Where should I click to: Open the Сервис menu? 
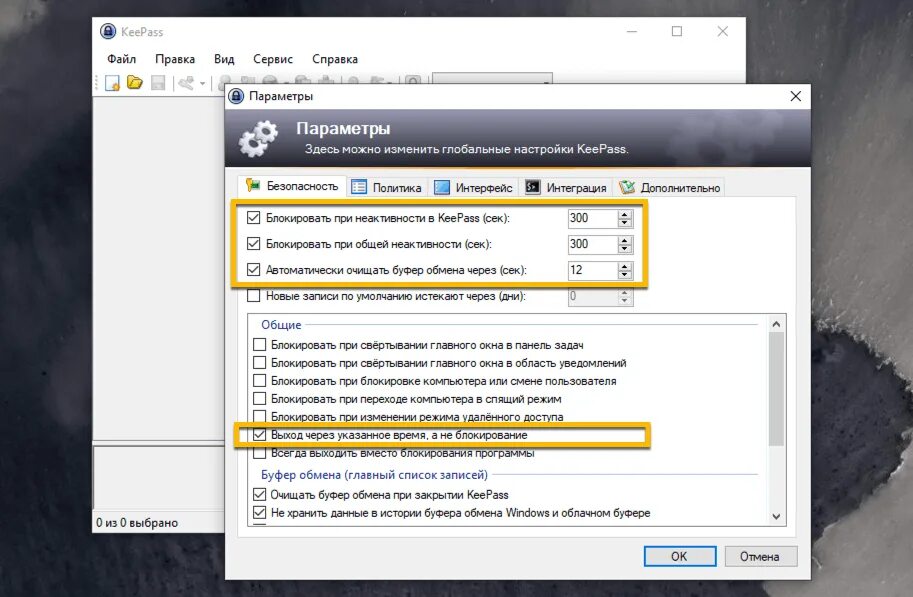tap(273, 59)
